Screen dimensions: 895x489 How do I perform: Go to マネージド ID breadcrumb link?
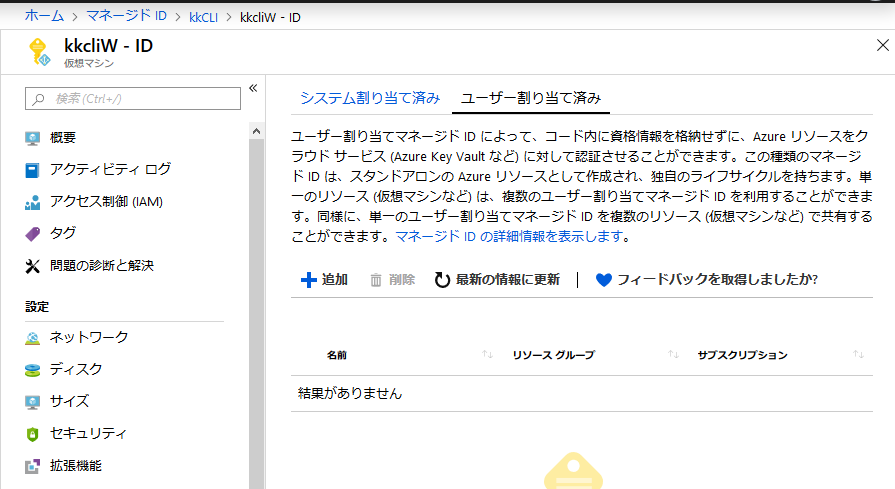pyautogui.click(x=127, y=16)
